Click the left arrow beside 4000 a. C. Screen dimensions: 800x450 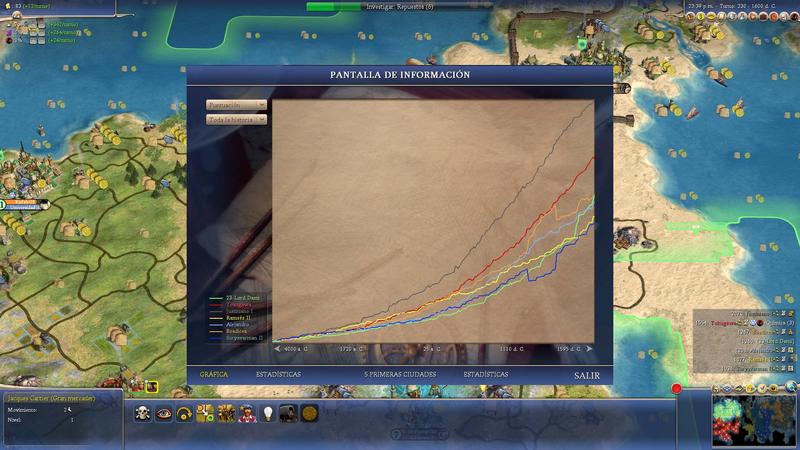(x=277, y=349)
